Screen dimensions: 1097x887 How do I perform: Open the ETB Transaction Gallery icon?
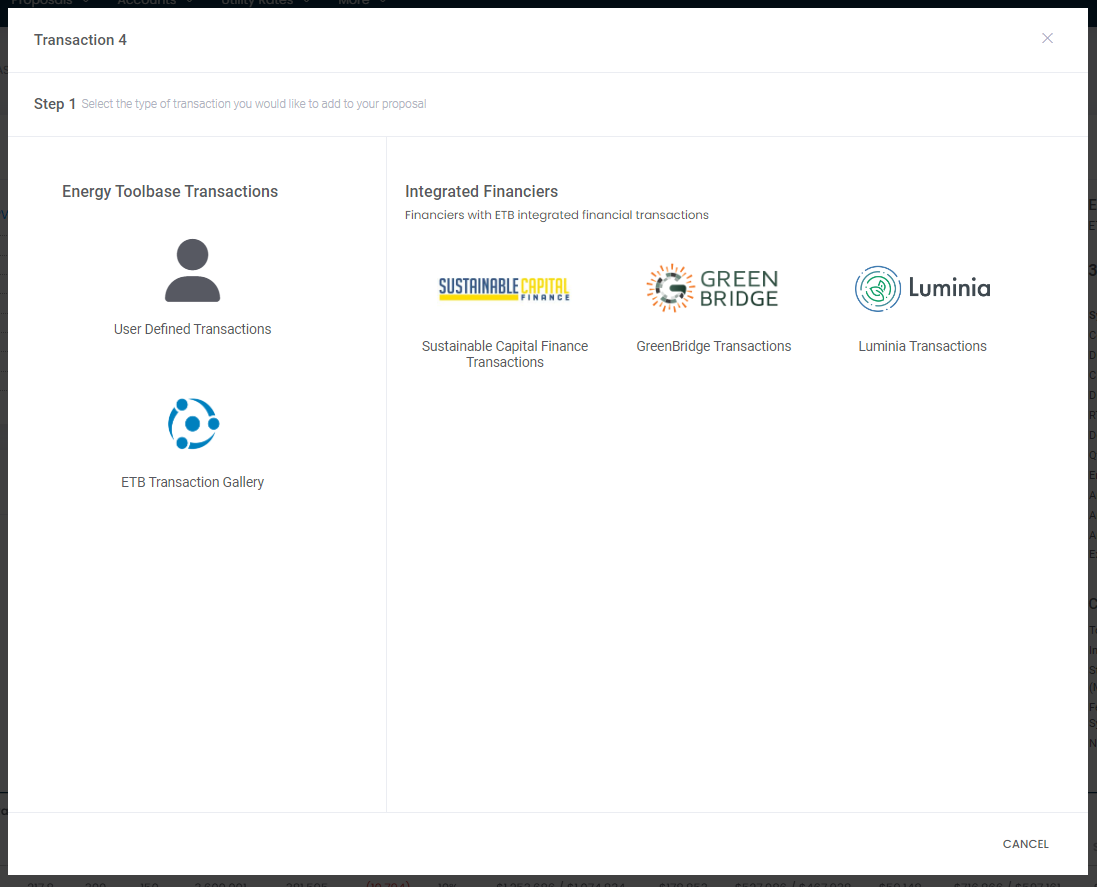[193, 424]
